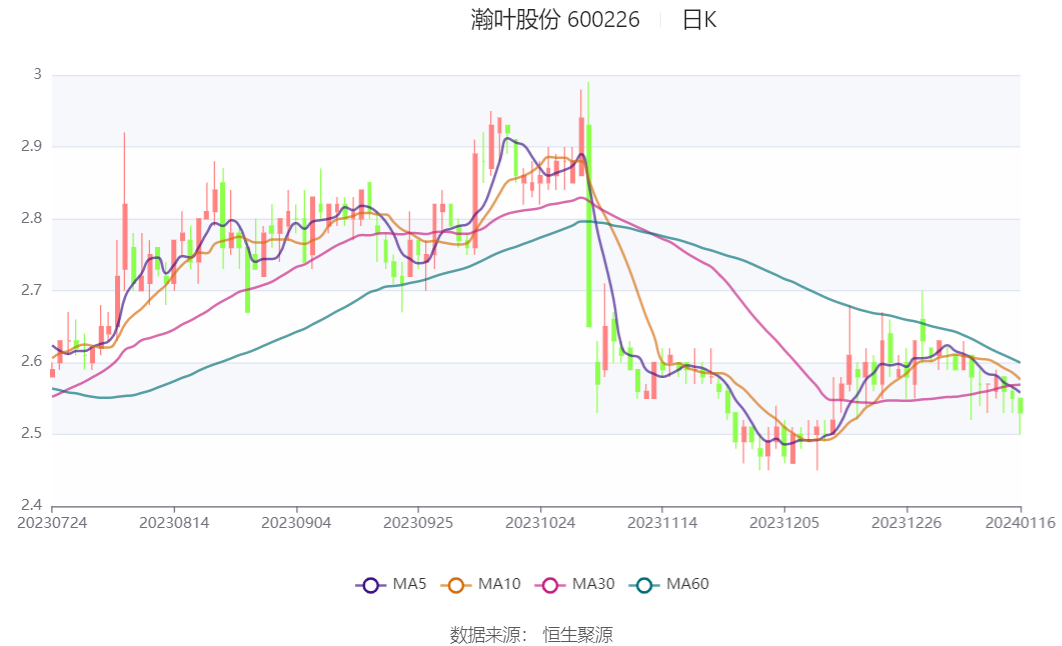Select x-axis date label 20231024
The width and height of the screenshot is (1062, 646).
pos(540,523)
